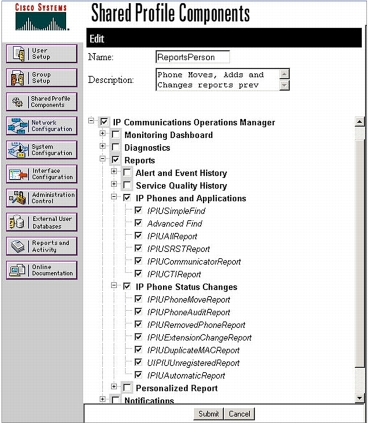369x426 pixels.
Task: Select IPIUPhoneAuditReport text
Action: coord(189,312)
